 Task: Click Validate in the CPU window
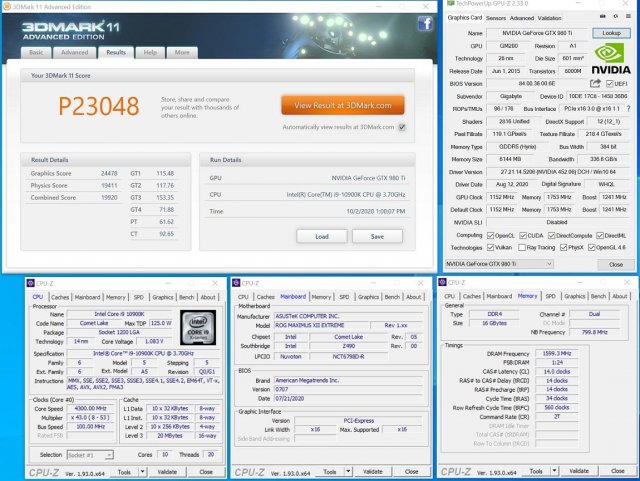click(x=167, y=472)
